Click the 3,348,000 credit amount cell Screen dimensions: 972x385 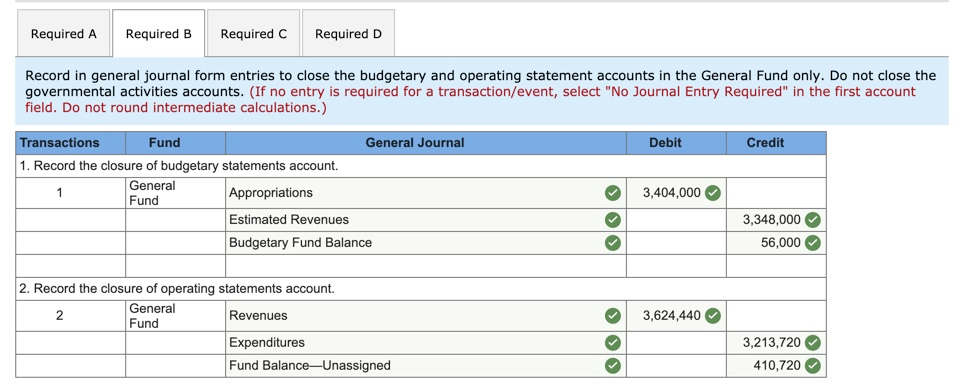point(776,220)
